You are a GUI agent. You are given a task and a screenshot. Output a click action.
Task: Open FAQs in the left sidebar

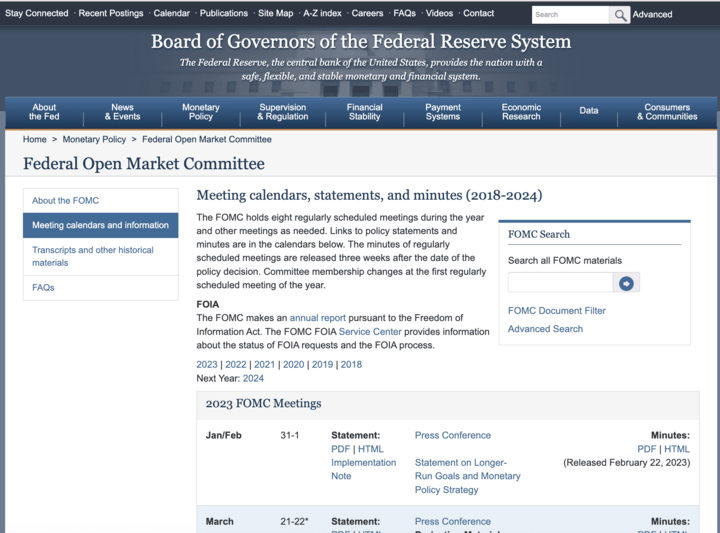(101, 288)
